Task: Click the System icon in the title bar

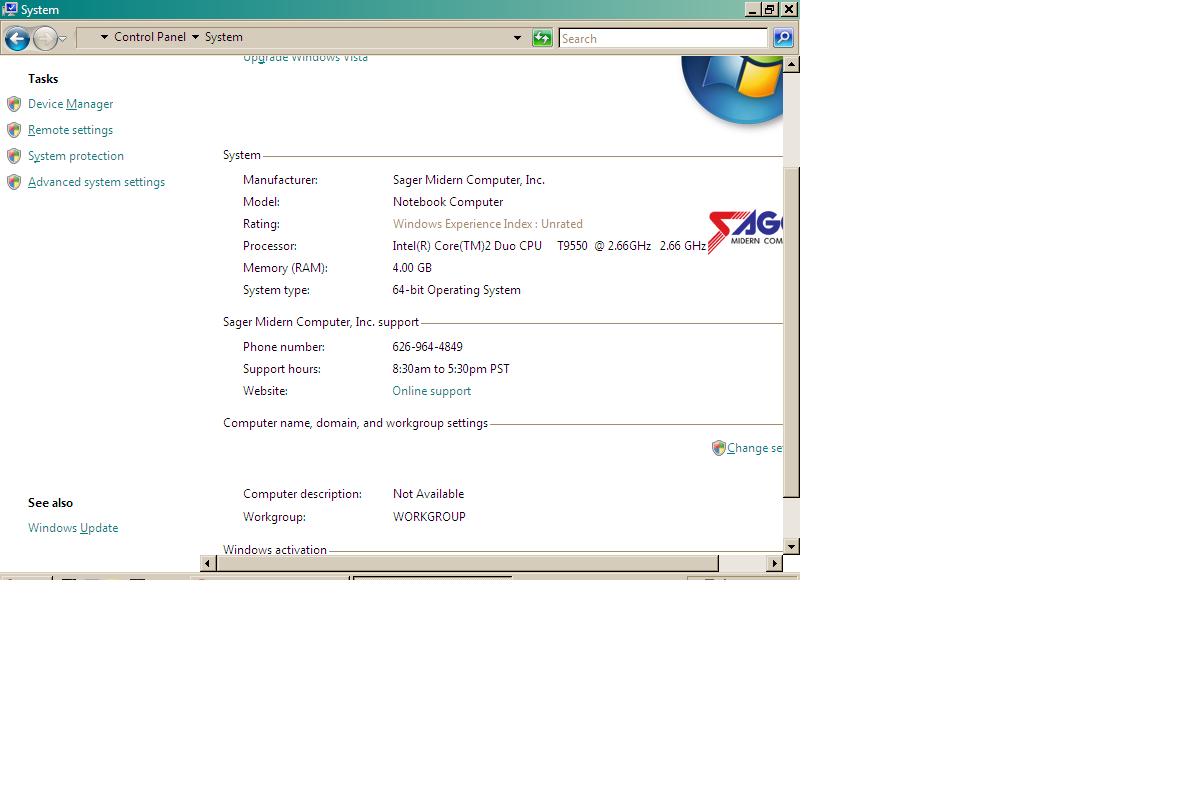Action: [x=10, y=9]
